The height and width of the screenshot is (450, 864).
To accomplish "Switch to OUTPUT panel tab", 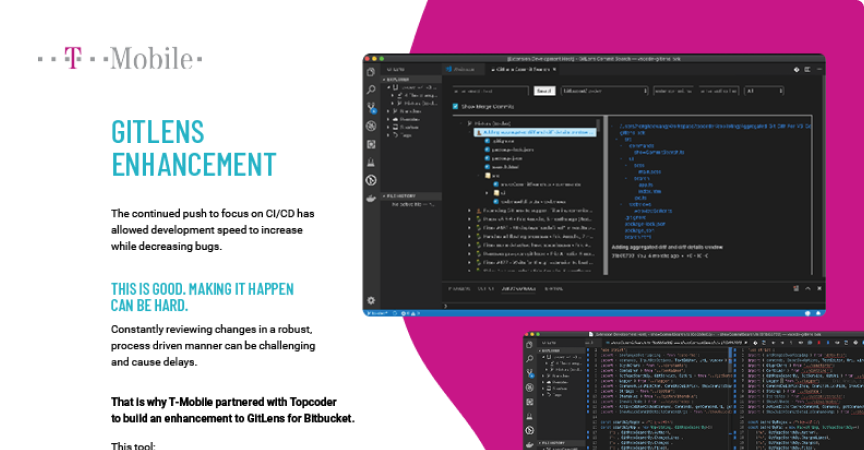I will [485, 289].
